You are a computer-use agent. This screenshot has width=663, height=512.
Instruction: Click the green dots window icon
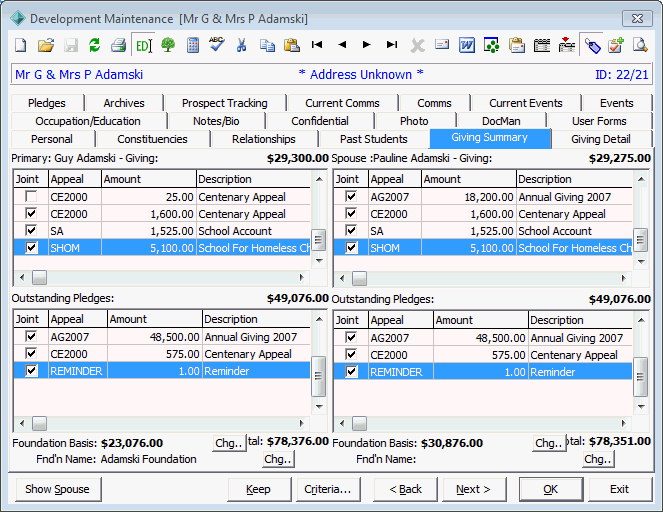491,45
